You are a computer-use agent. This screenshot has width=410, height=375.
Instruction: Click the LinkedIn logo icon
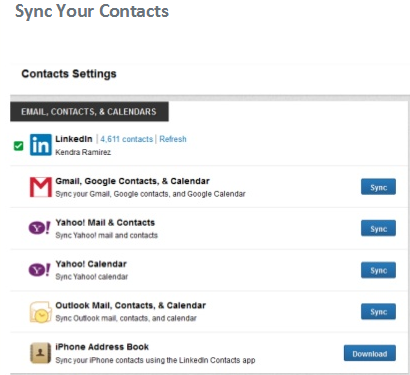coord(41,145)
